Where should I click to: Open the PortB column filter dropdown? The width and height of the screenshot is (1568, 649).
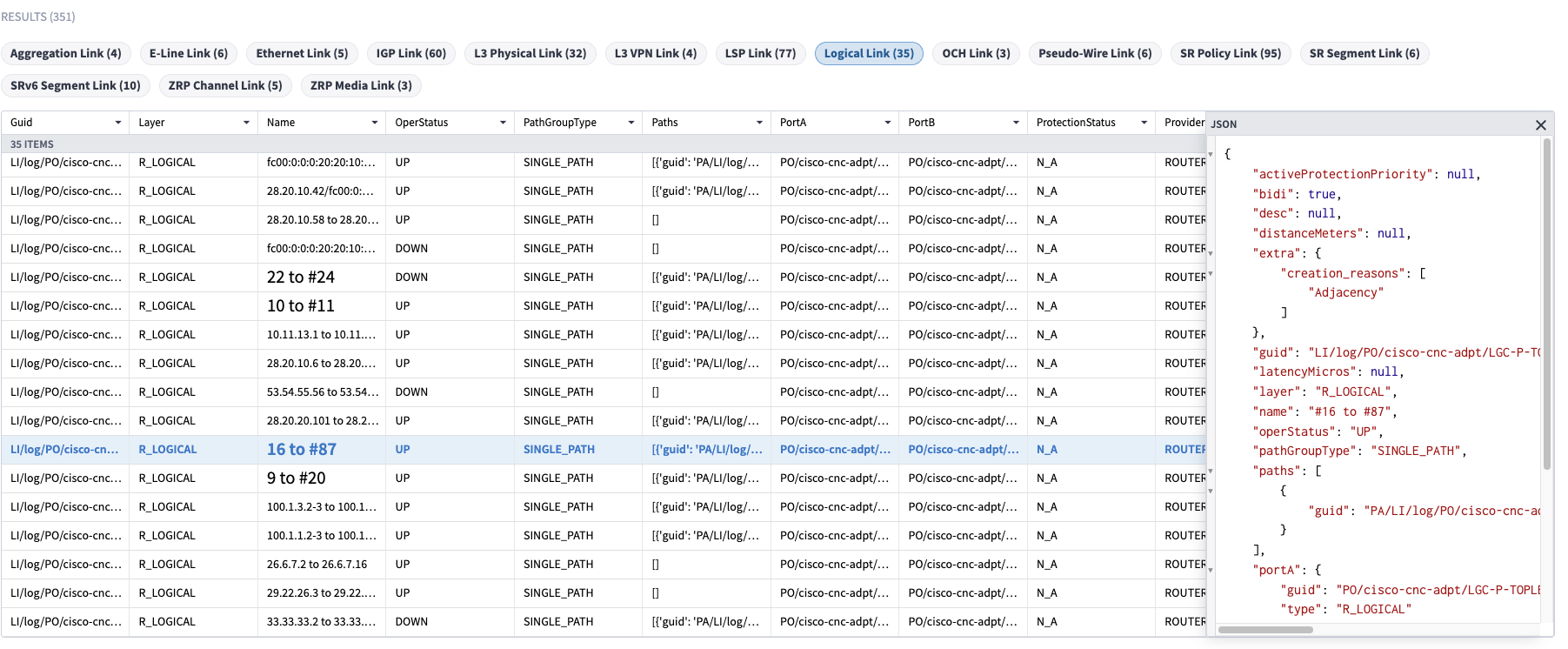[1016, 123]
